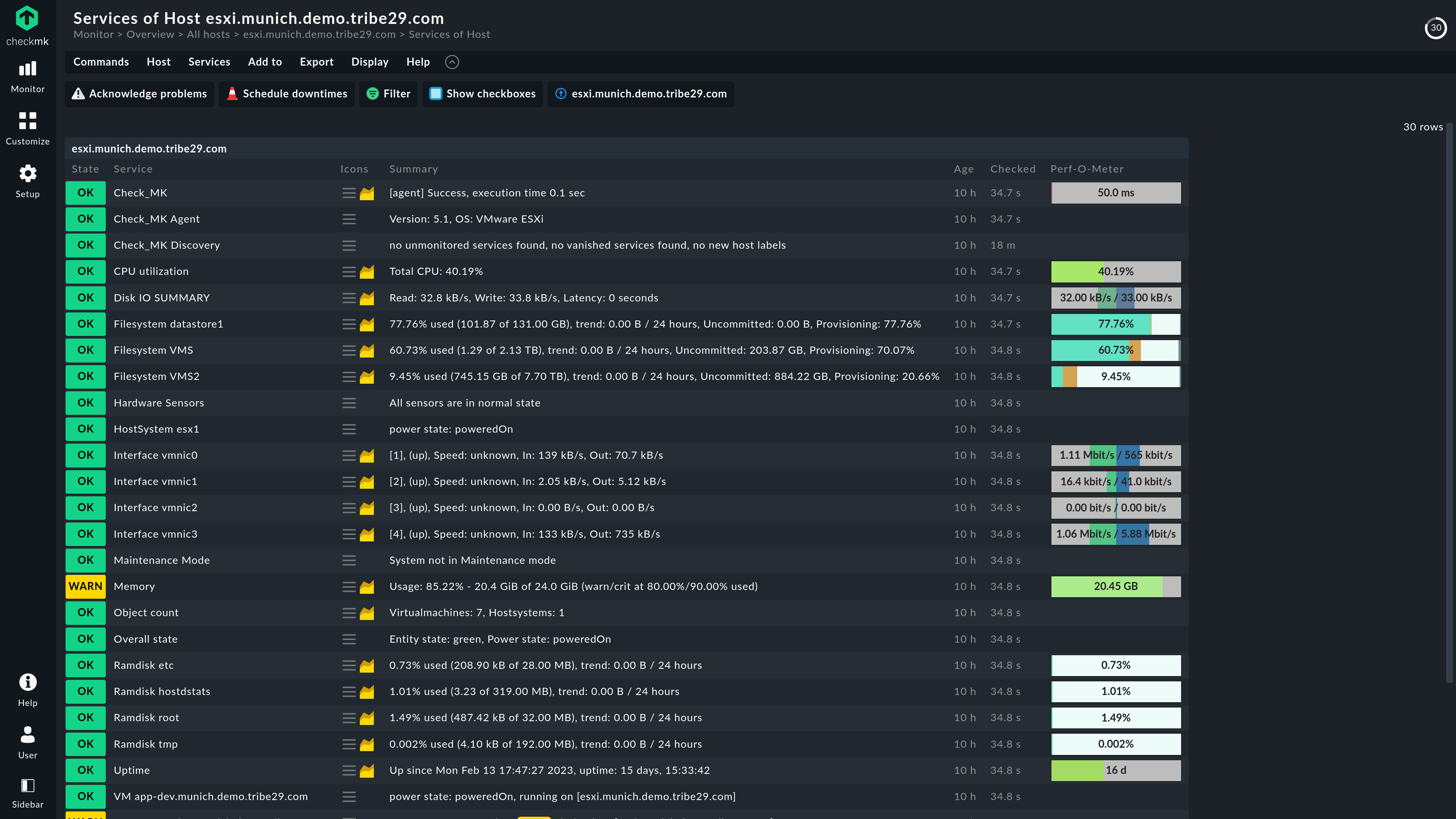Click the Memory 20.45 GB Perf-O-Meter bar

[1116, 587]
